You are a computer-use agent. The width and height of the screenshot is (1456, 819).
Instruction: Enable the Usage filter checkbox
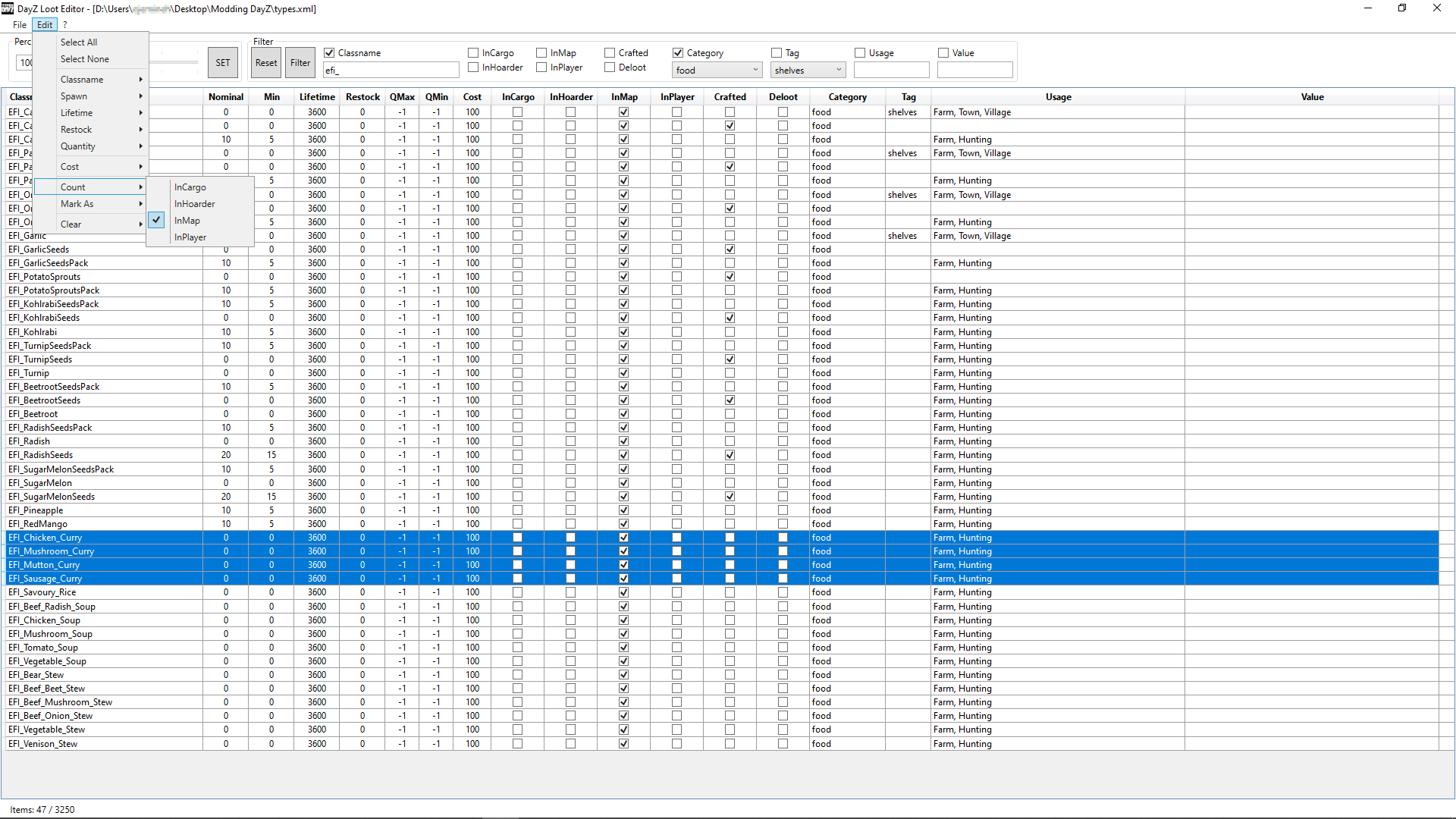pyautogui.click(x=860, y=53)
